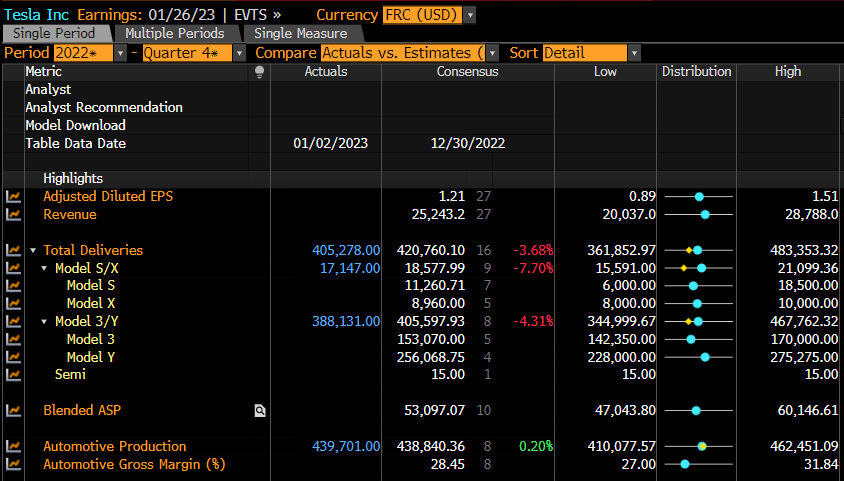
Task: Collapse the Model S/X group
Action: click(x=45, y=268)
